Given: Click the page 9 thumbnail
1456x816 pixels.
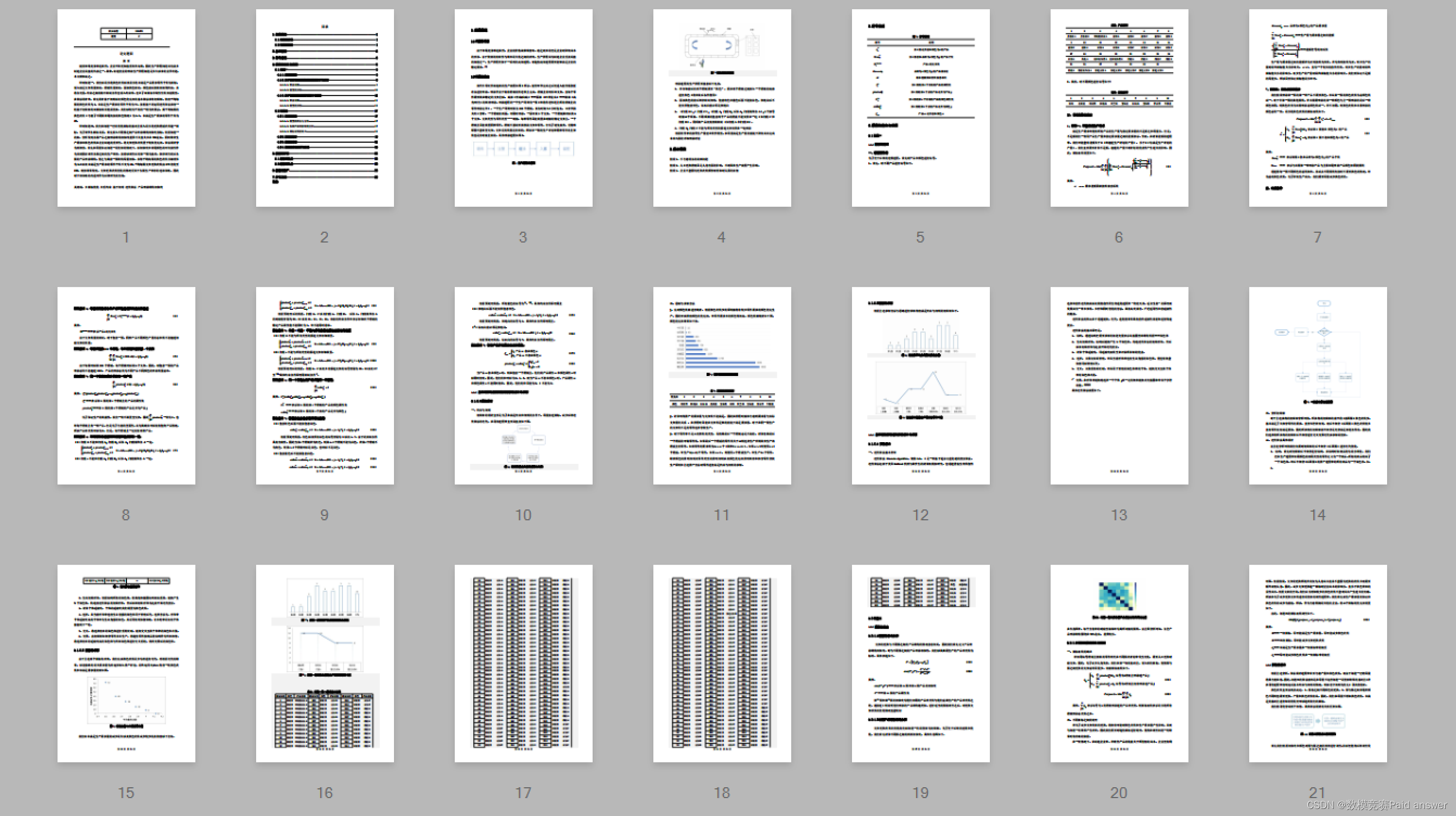Looking at the screenshot, I should pyautogui.click(x=325, y=385).
